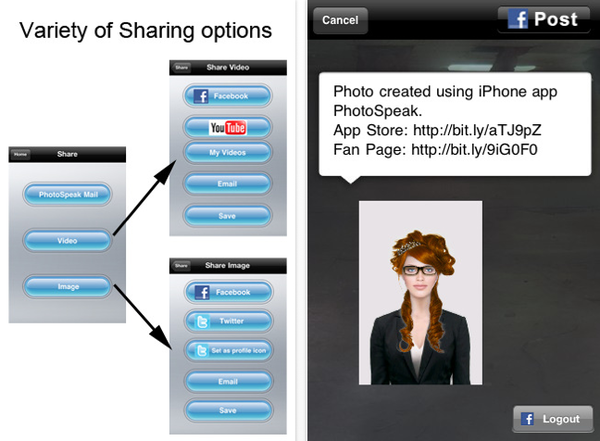
Task: Tap the Cancel button
Action: point(340,20)
